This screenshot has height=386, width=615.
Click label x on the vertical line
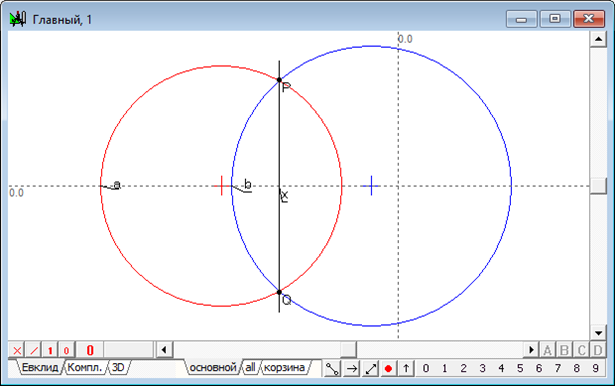[284, 195]
